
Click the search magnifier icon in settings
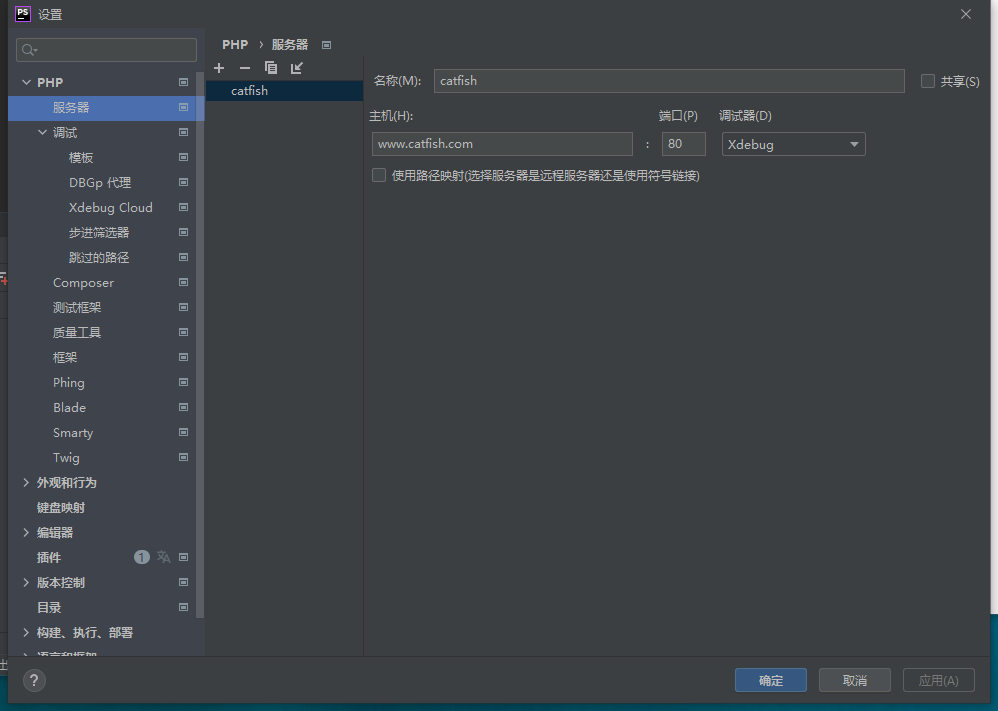point(29,50)
